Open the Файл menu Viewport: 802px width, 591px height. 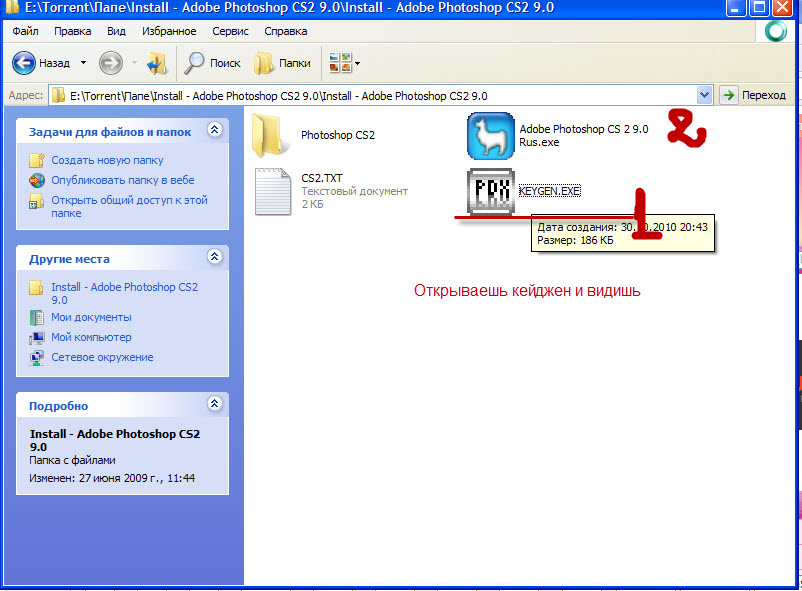(x=25, y=31)
